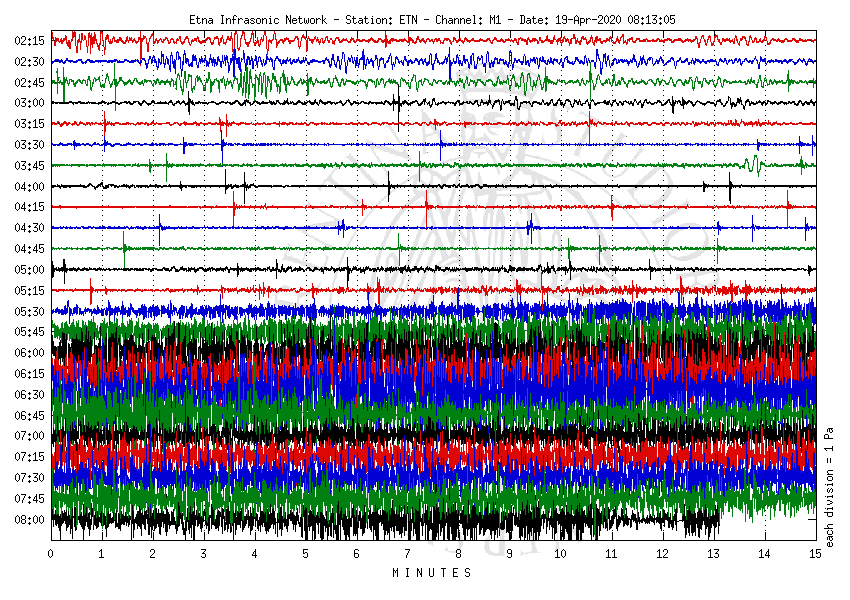Image resolution: width=850 pixels, height=600 pixels.
Task: Click the x-axis tick label 5
Action: pyautogui.click(x=306, y=553)
